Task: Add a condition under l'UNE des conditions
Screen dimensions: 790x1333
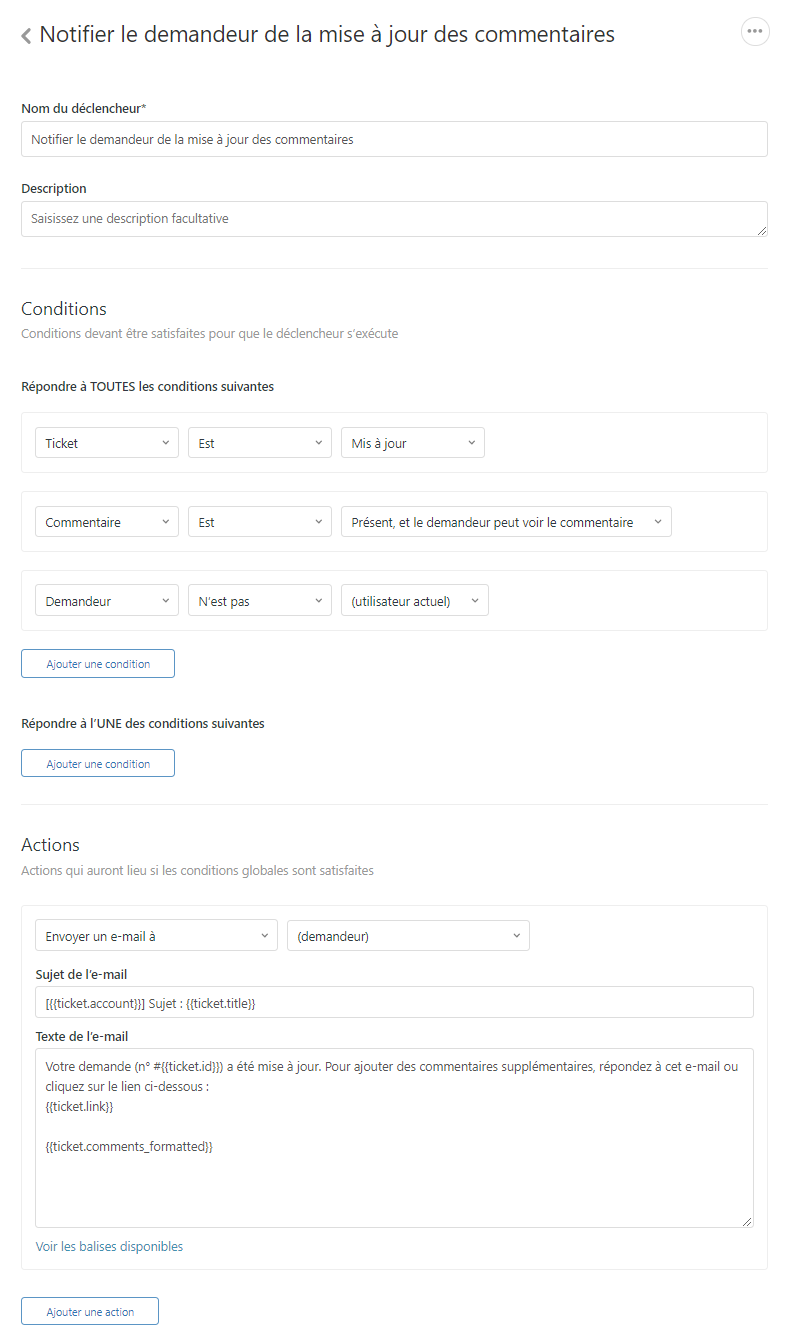Action: (x=98, y=764)
